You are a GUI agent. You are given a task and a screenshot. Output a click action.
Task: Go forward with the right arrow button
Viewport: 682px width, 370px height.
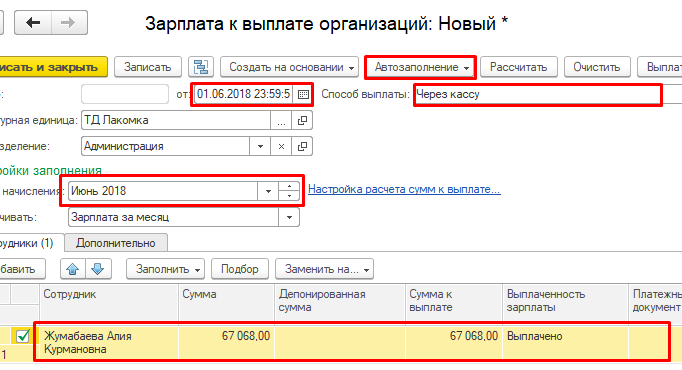pos(69,23)
